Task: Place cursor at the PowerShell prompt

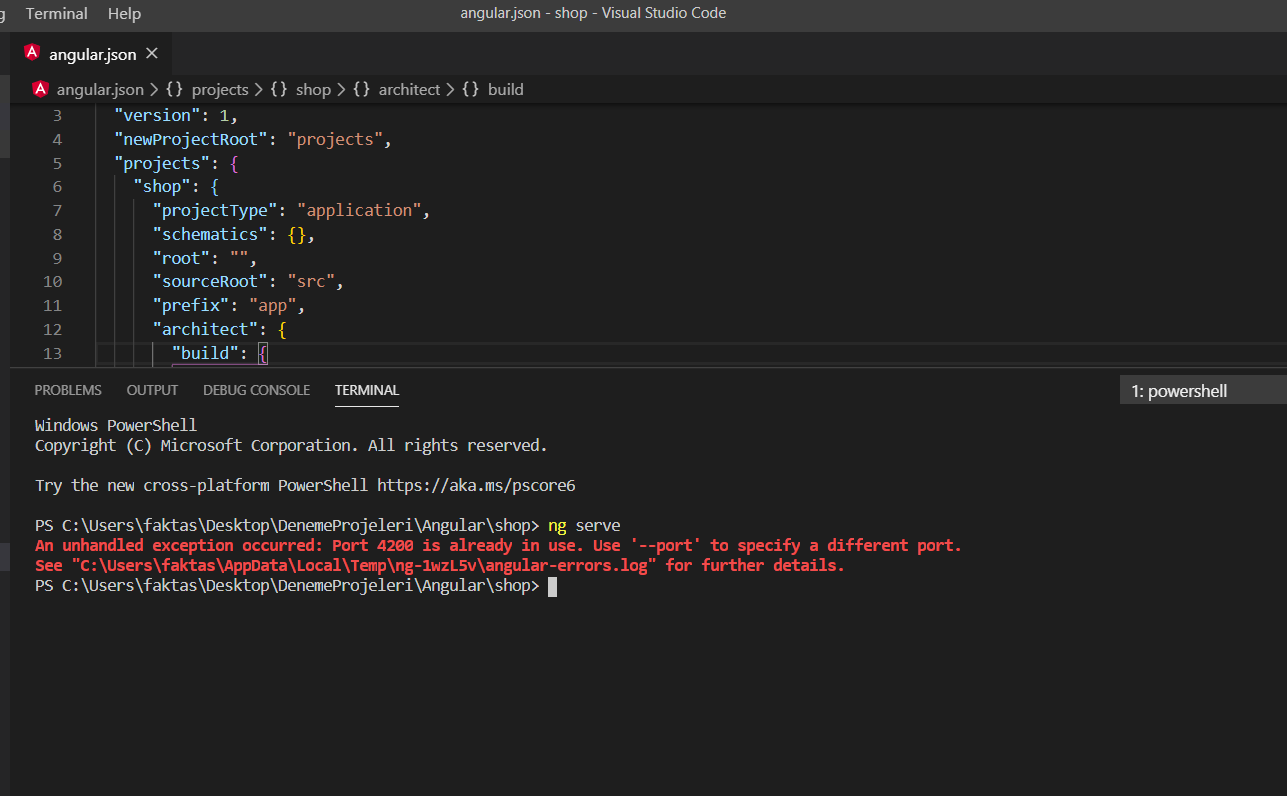Action: 552,586
